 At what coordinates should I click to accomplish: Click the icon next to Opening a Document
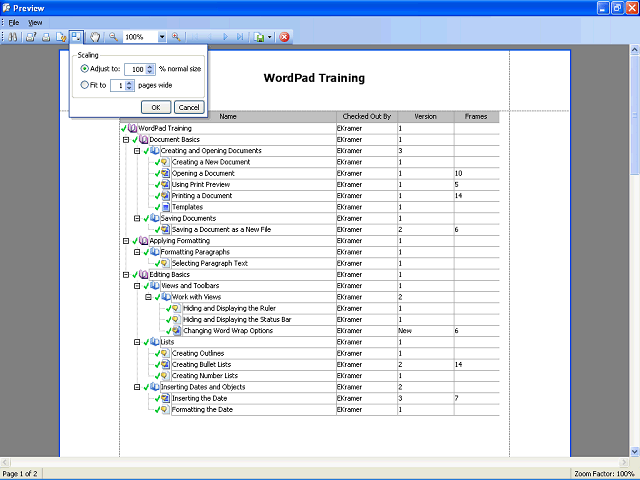coord(165,173)
